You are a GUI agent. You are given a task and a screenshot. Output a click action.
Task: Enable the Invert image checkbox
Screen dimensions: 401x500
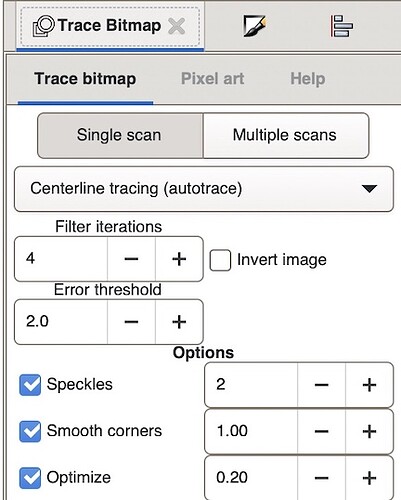pos(220,260)
